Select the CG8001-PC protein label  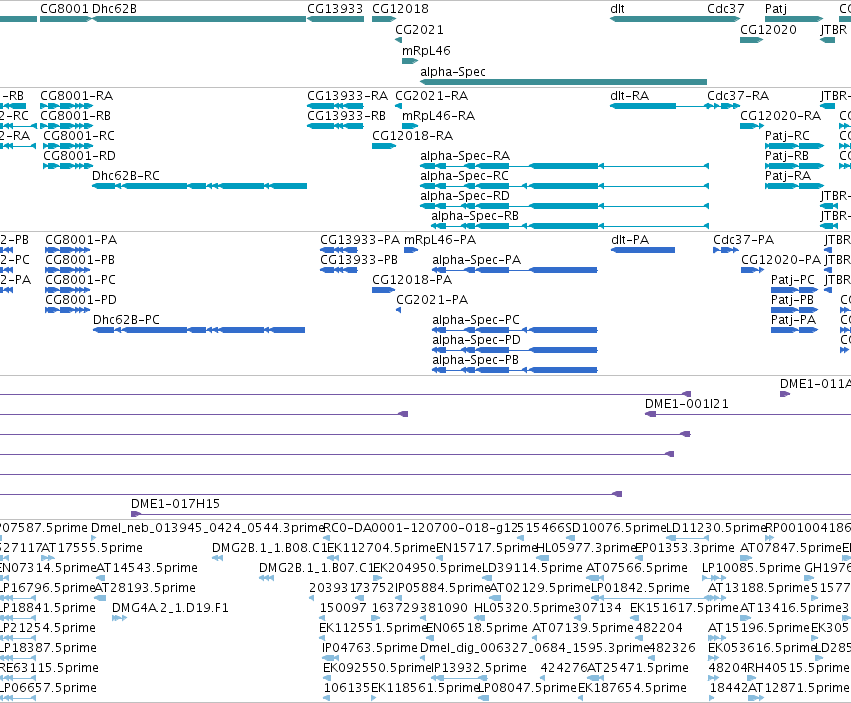pos(80,280)
